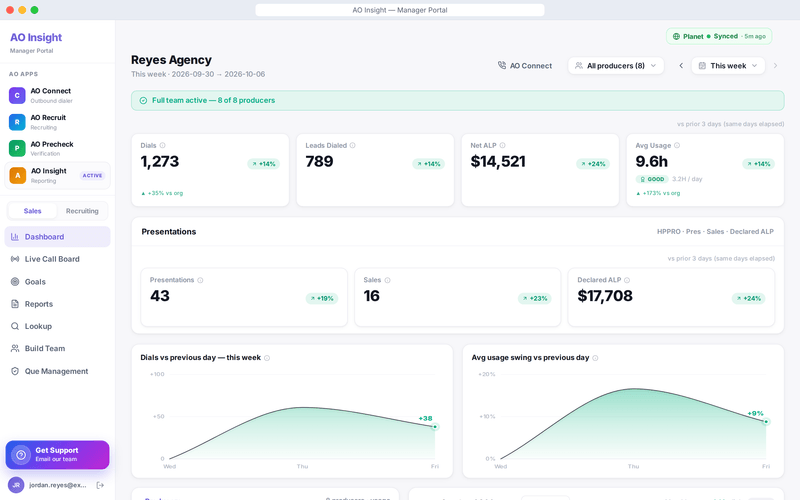Click the Live Call Board broadcast icon
Image resolution: width=800 pixels, height=500 pixels.
[x=15, y=259]
